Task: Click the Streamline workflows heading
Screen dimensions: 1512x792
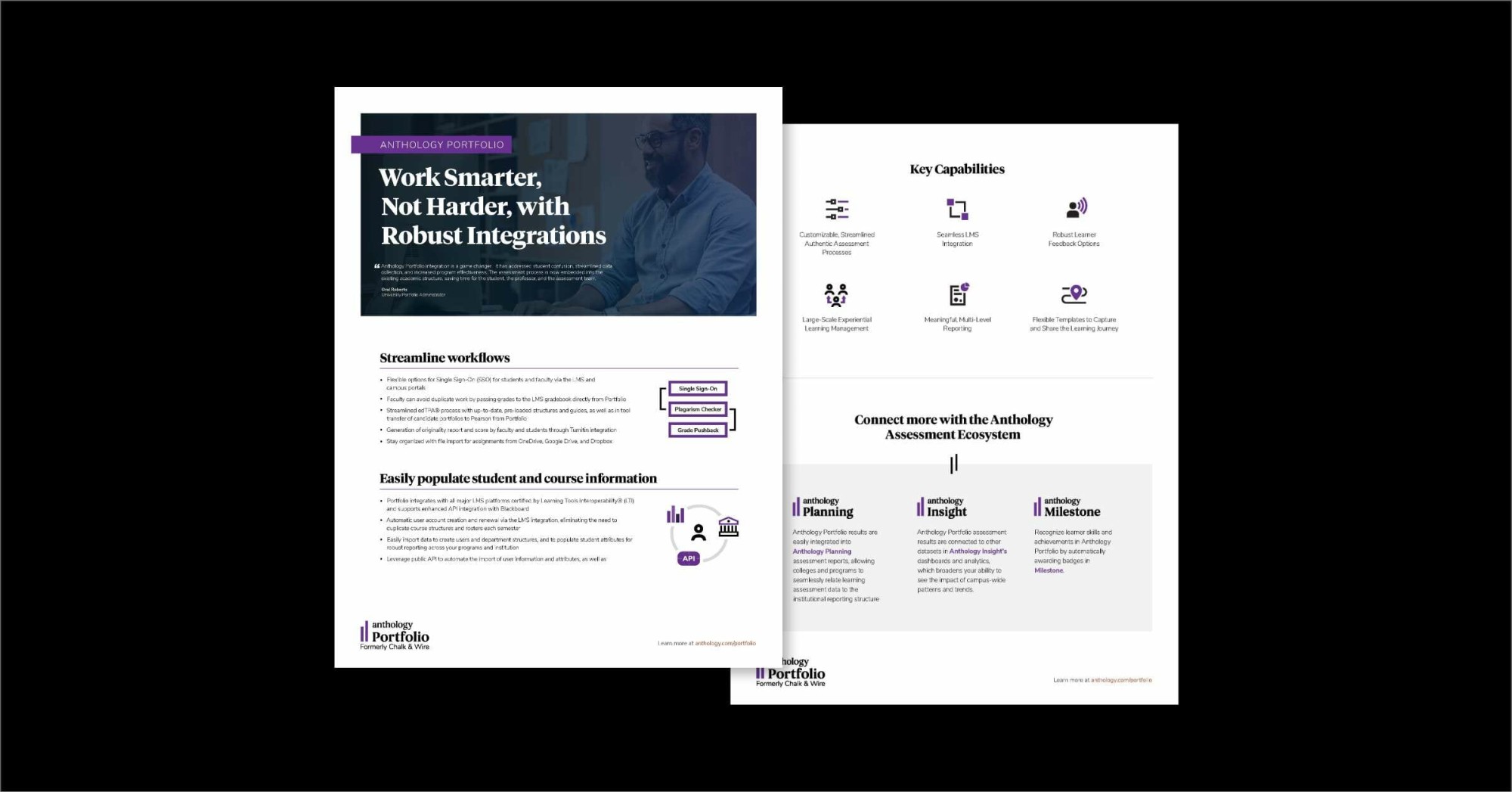Action: (x=445, y=358)
